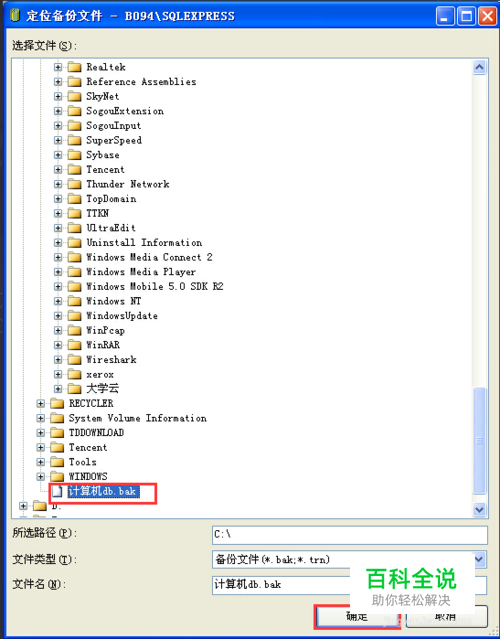Click the 确定 confirm button
500x639 pixels.
(x=357, y=616)
